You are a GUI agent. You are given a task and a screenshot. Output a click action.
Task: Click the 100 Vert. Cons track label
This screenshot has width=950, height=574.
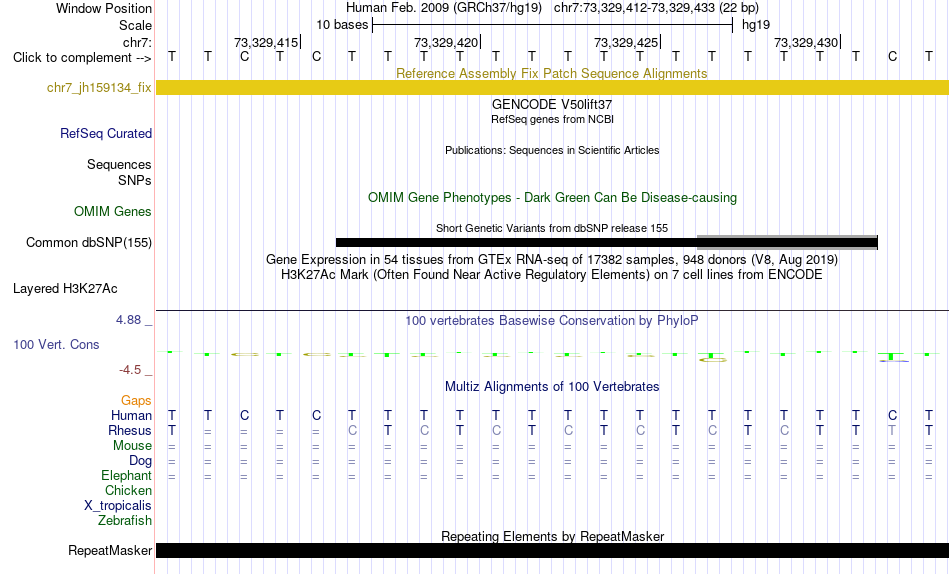pos(56,344)
